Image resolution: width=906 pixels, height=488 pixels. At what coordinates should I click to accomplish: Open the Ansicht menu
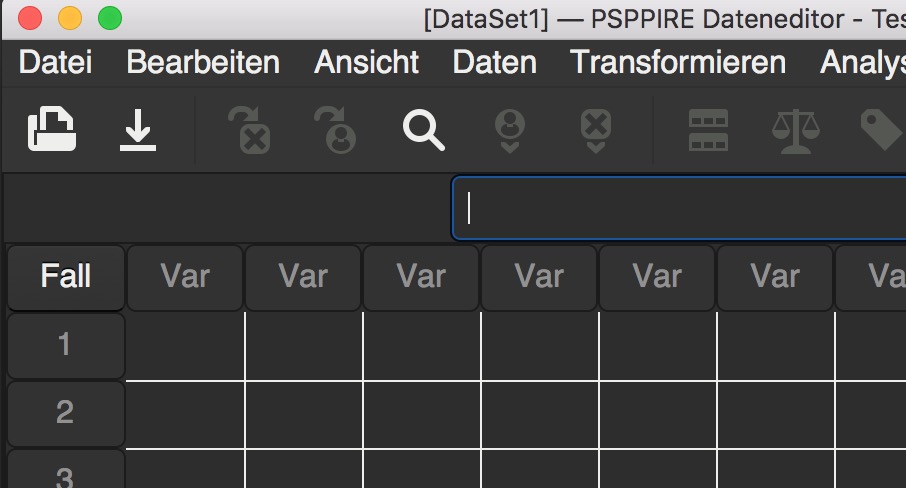tap(366, 62)
